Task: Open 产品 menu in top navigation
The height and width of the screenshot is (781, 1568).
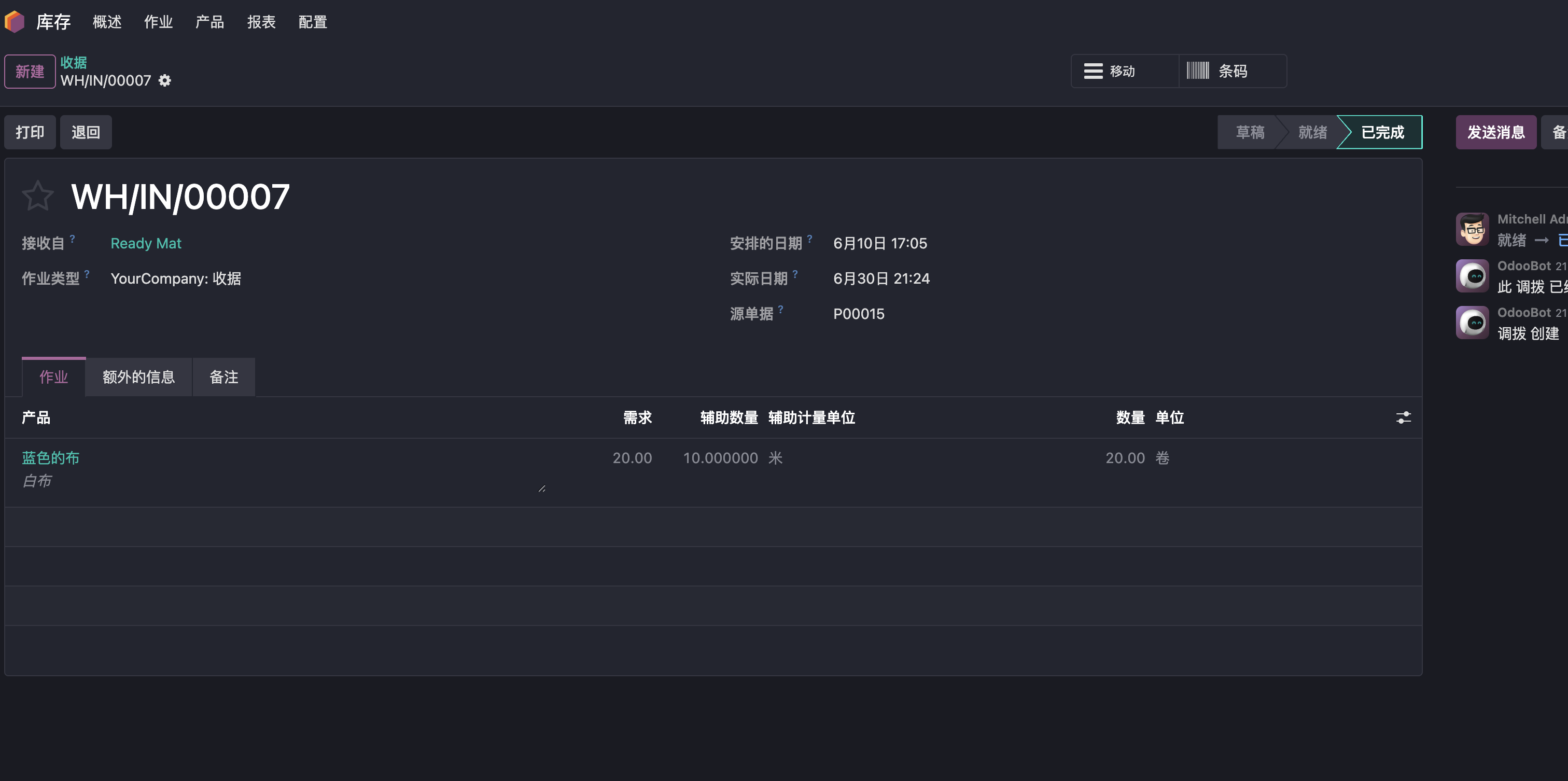Action: coord(210,22)
